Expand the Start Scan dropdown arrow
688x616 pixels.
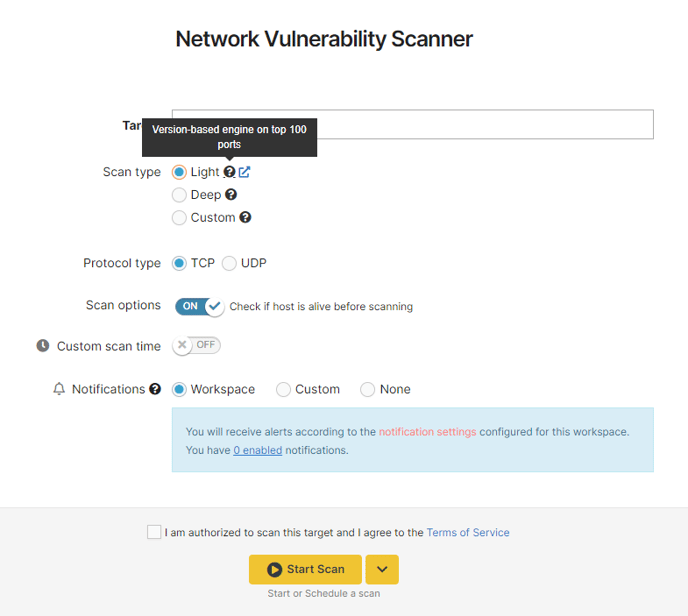382,569
